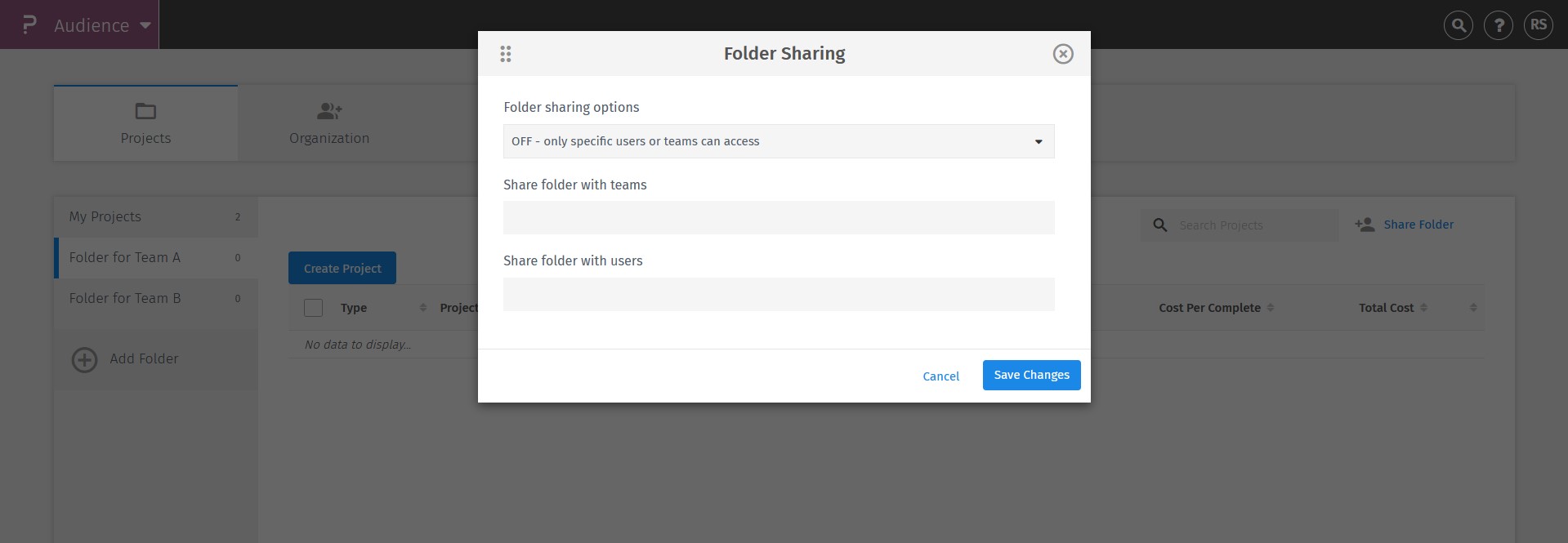Save Changes in Folder Sharing
This screenshot has width=1568, height=543.
point(1031,375)
